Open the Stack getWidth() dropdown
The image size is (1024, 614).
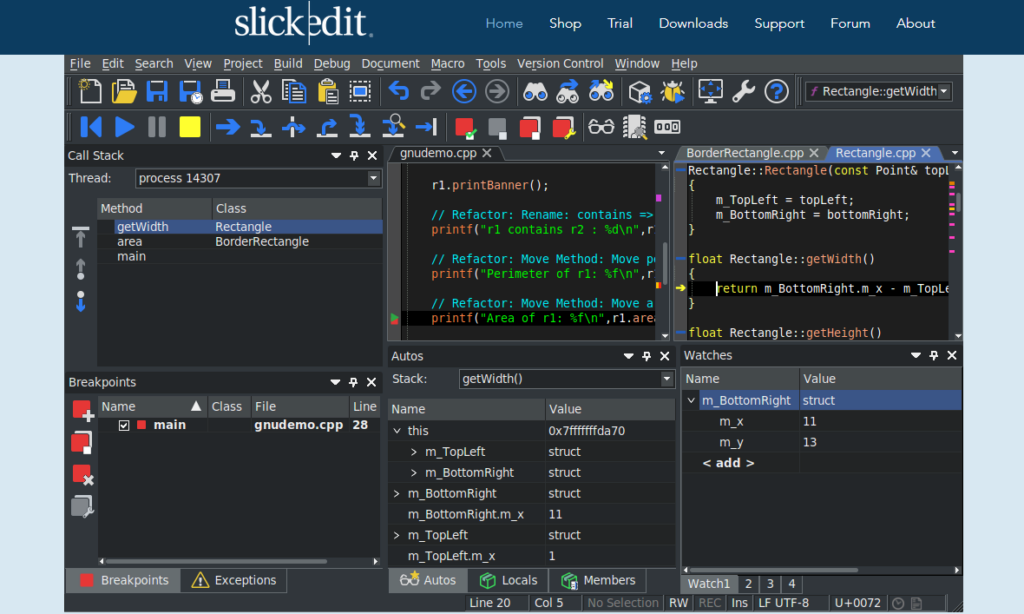666,379
